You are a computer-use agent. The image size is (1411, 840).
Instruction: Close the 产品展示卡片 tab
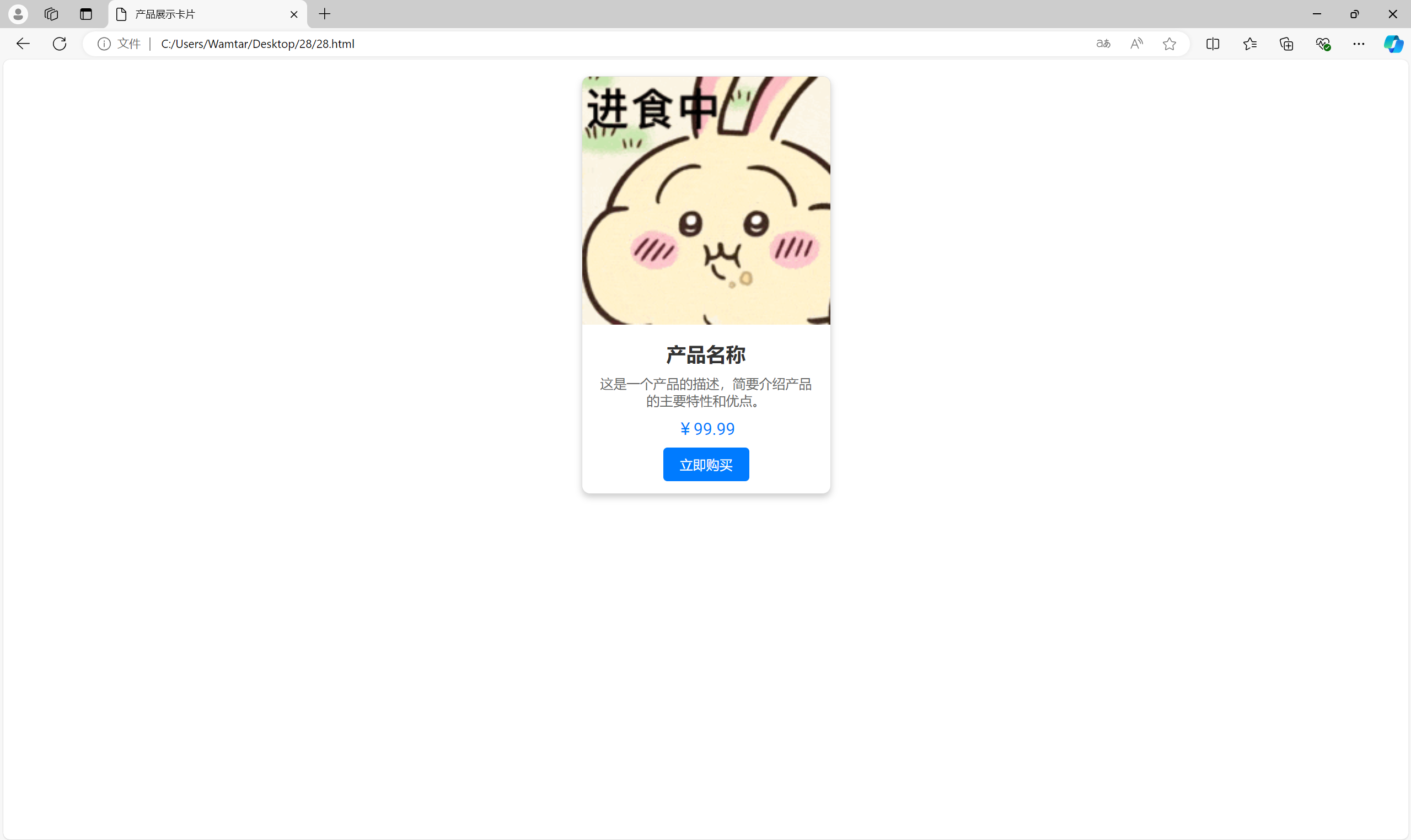[294, 14]
